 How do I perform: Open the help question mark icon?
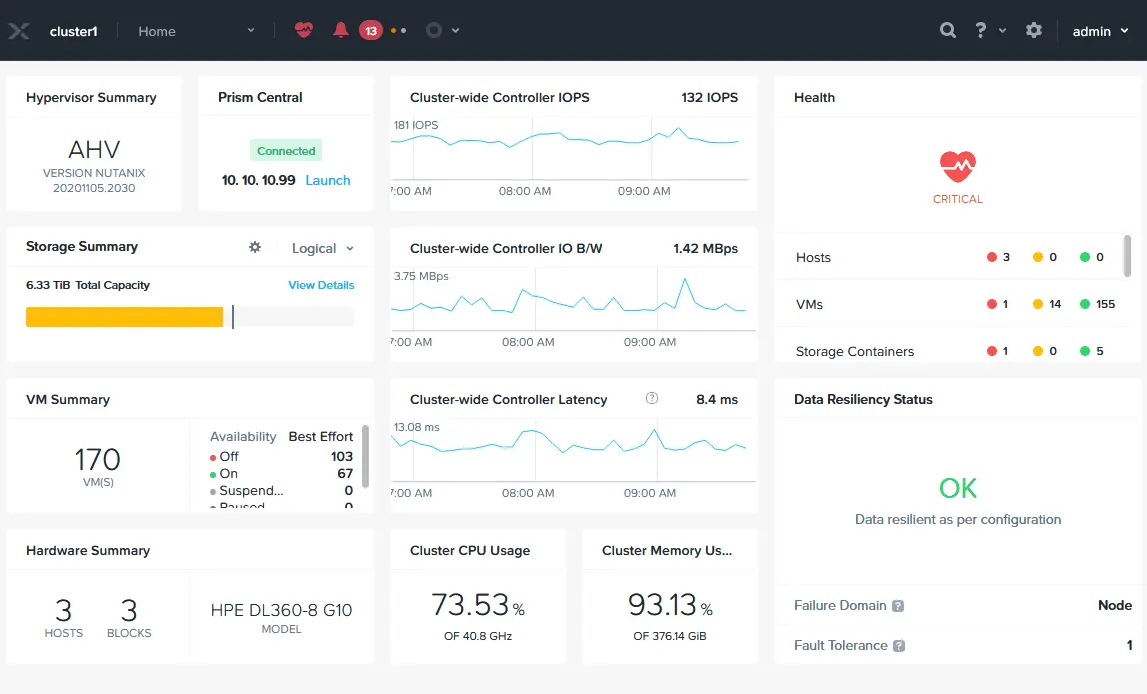coord(981,30)
